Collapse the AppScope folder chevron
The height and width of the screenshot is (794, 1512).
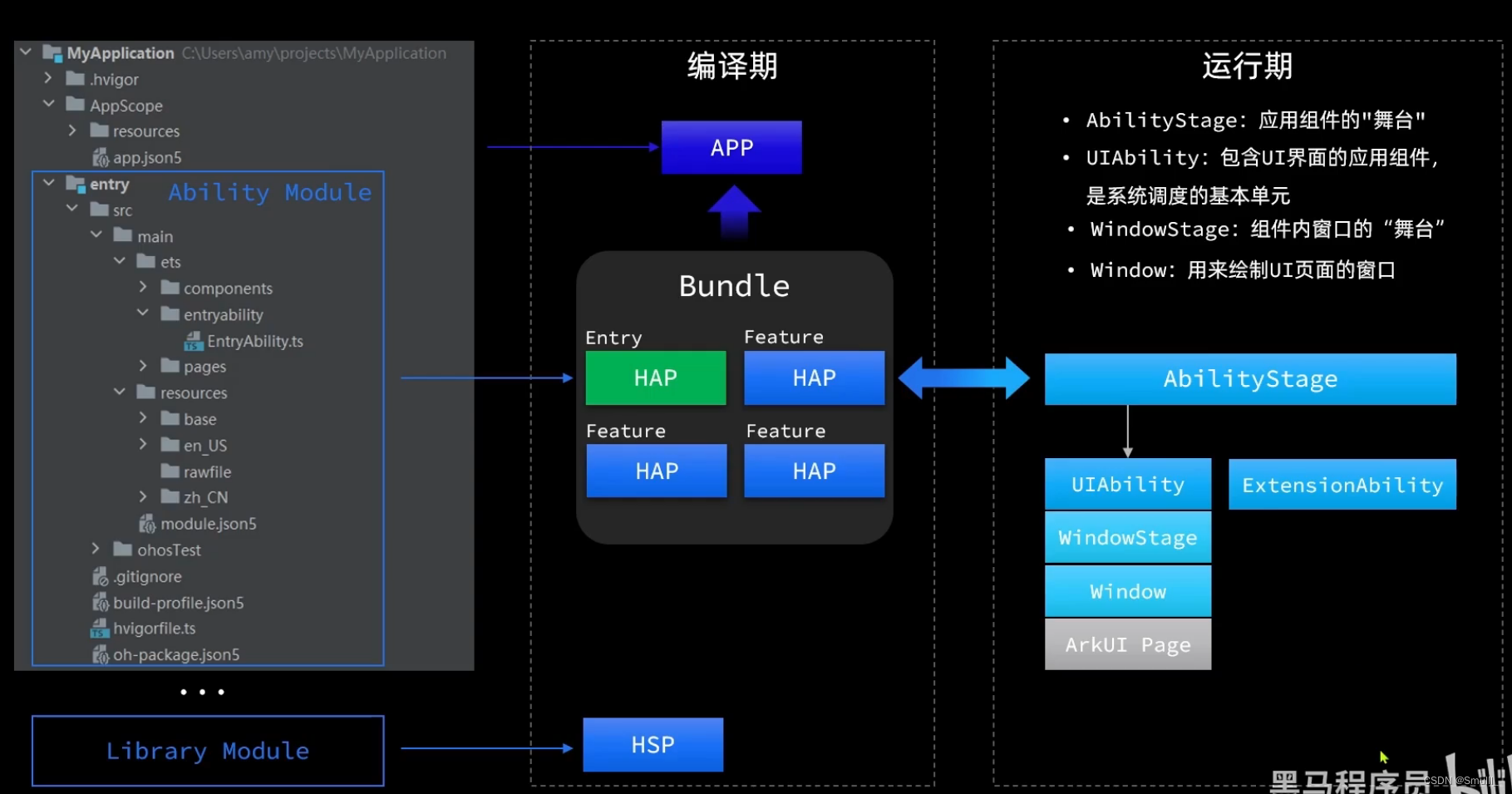(x=48, y=104)
